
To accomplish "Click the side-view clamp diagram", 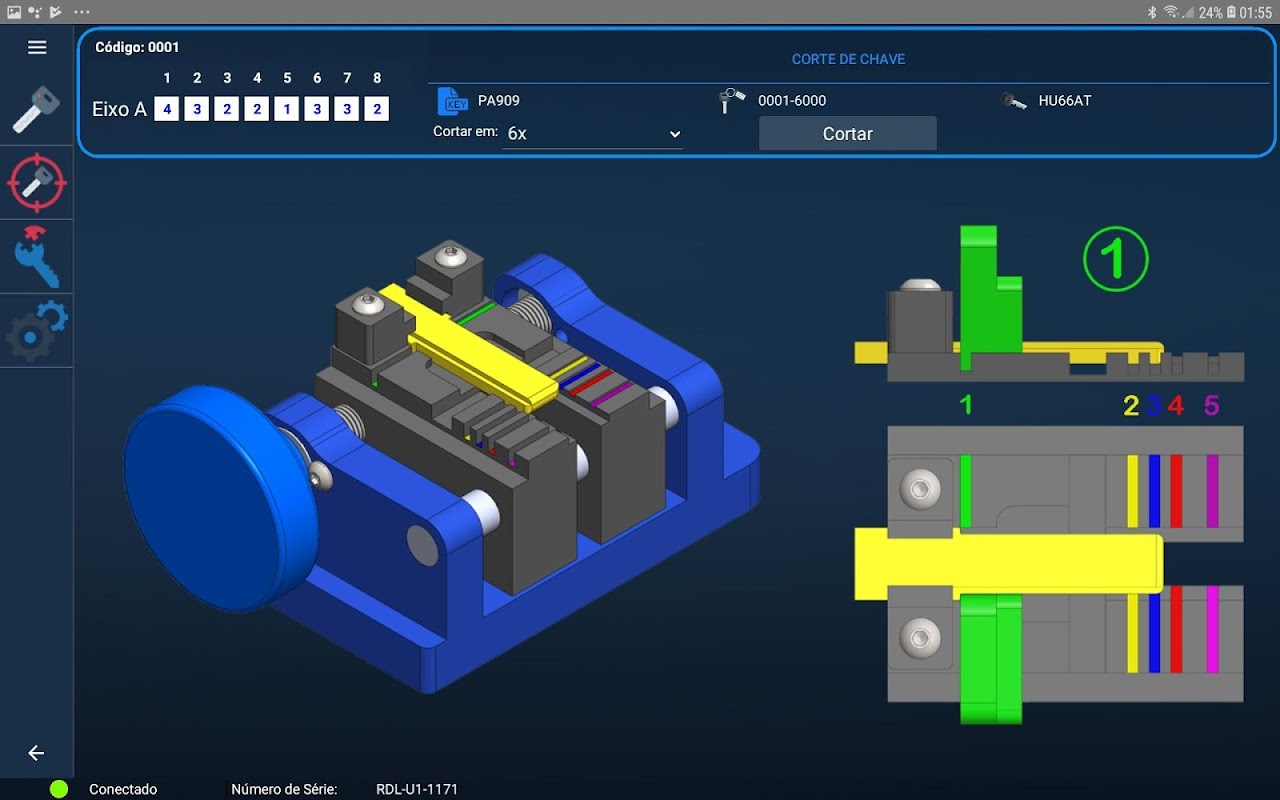I will coord(1049,305).
